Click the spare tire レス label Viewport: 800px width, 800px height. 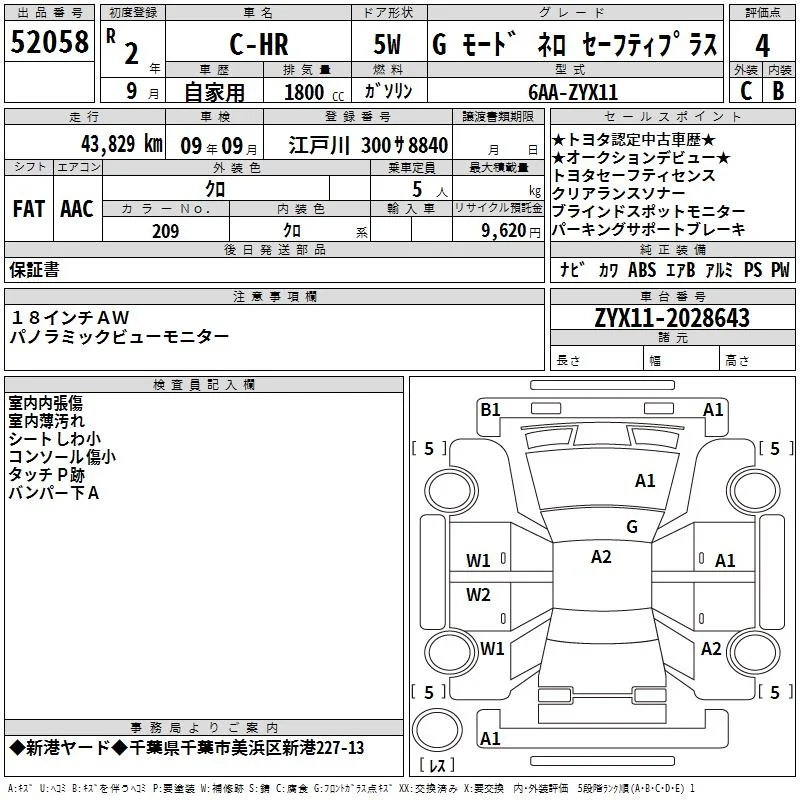click(437, 765)
